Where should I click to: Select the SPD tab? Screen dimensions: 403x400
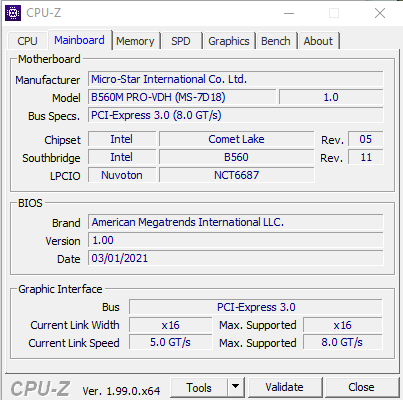(x=181, y=41)
